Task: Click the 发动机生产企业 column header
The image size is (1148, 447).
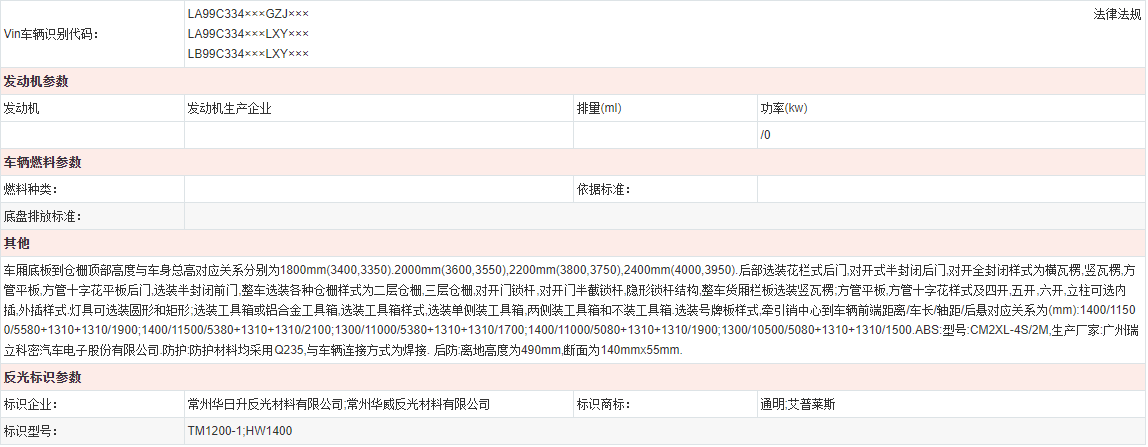Action: tap(229, 108)
